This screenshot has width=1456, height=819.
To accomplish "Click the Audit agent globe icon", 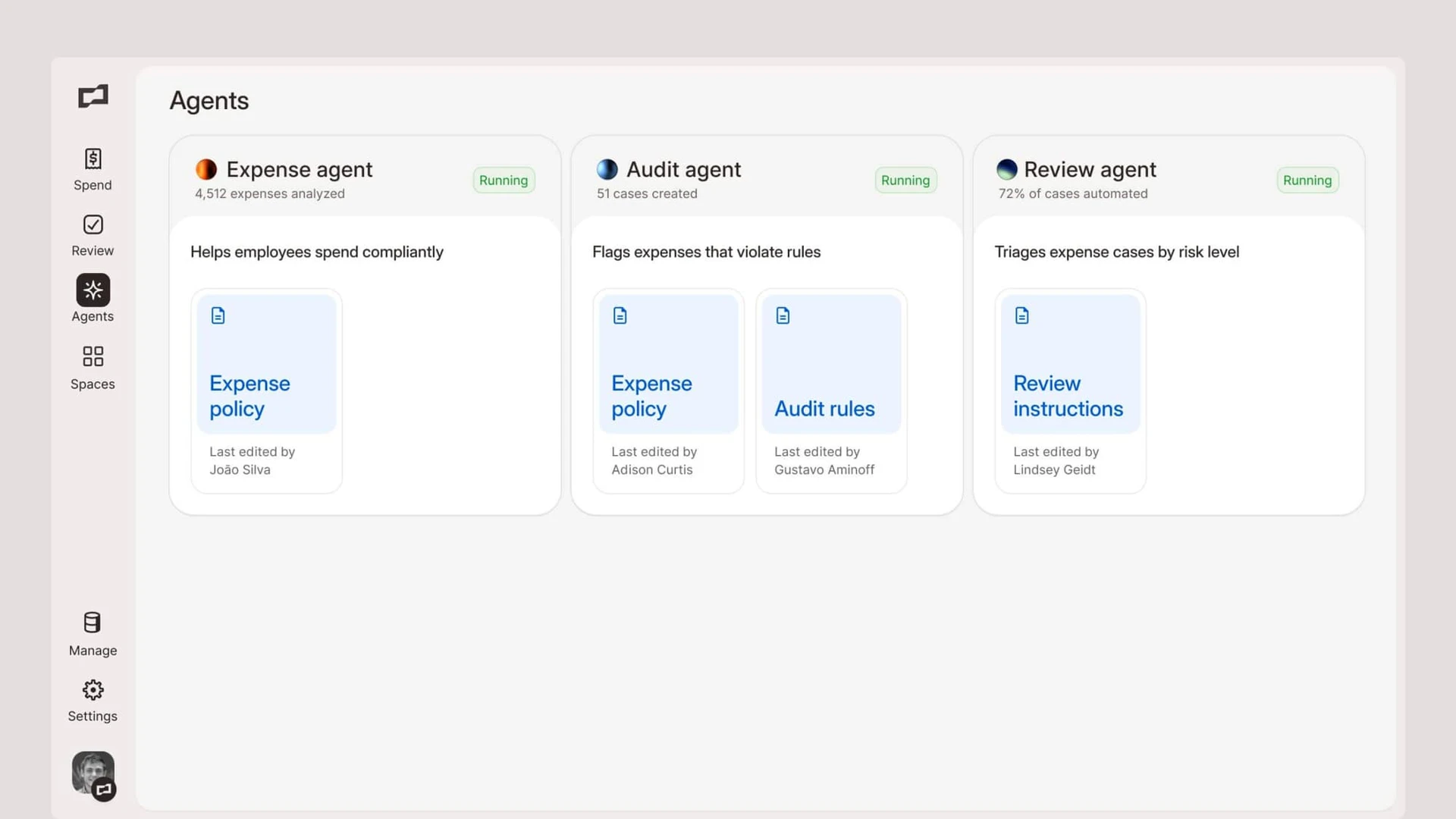I will point(607,169).
